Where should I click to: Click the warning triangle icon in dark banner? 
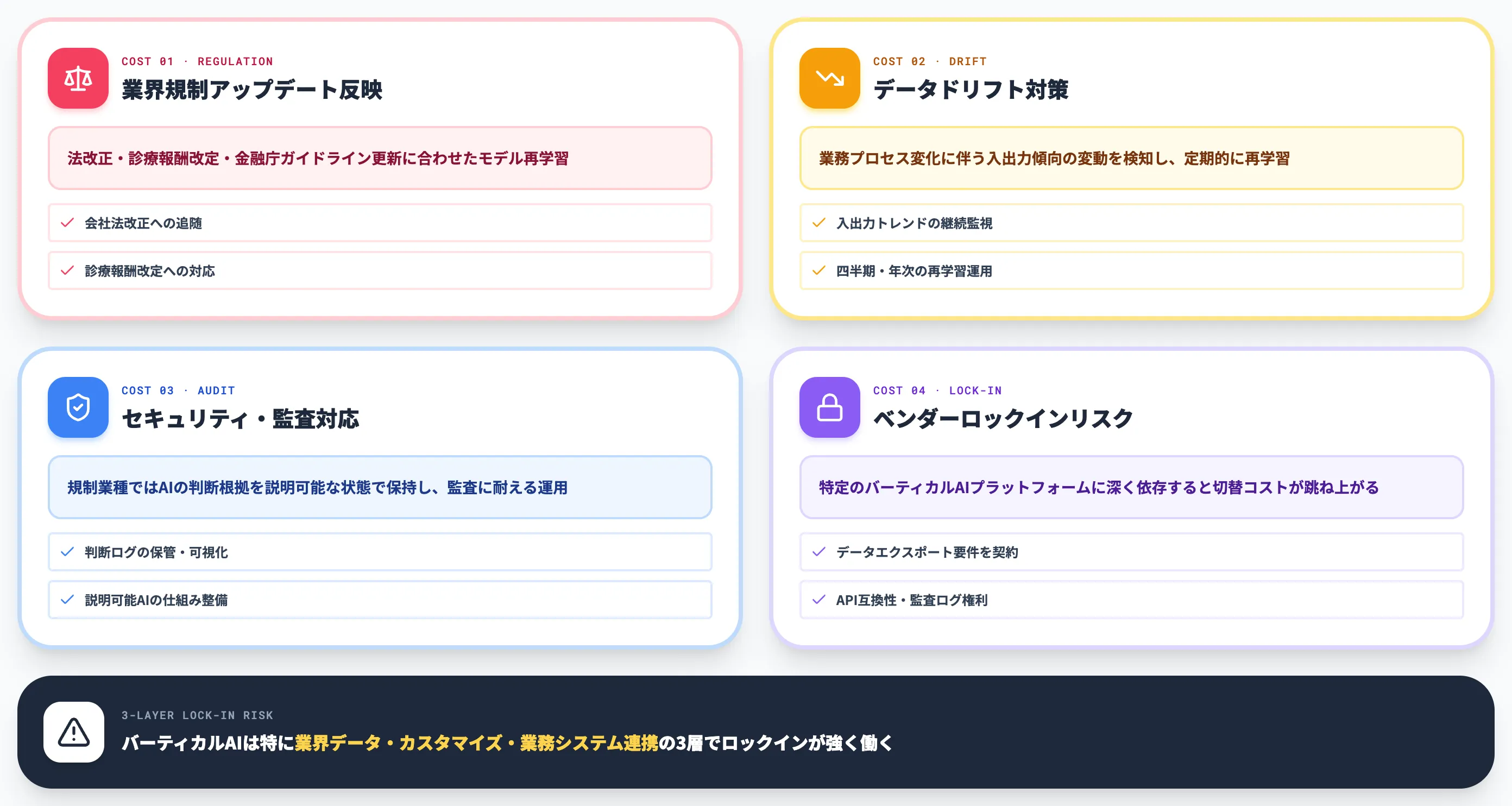[x=74, y=732]
